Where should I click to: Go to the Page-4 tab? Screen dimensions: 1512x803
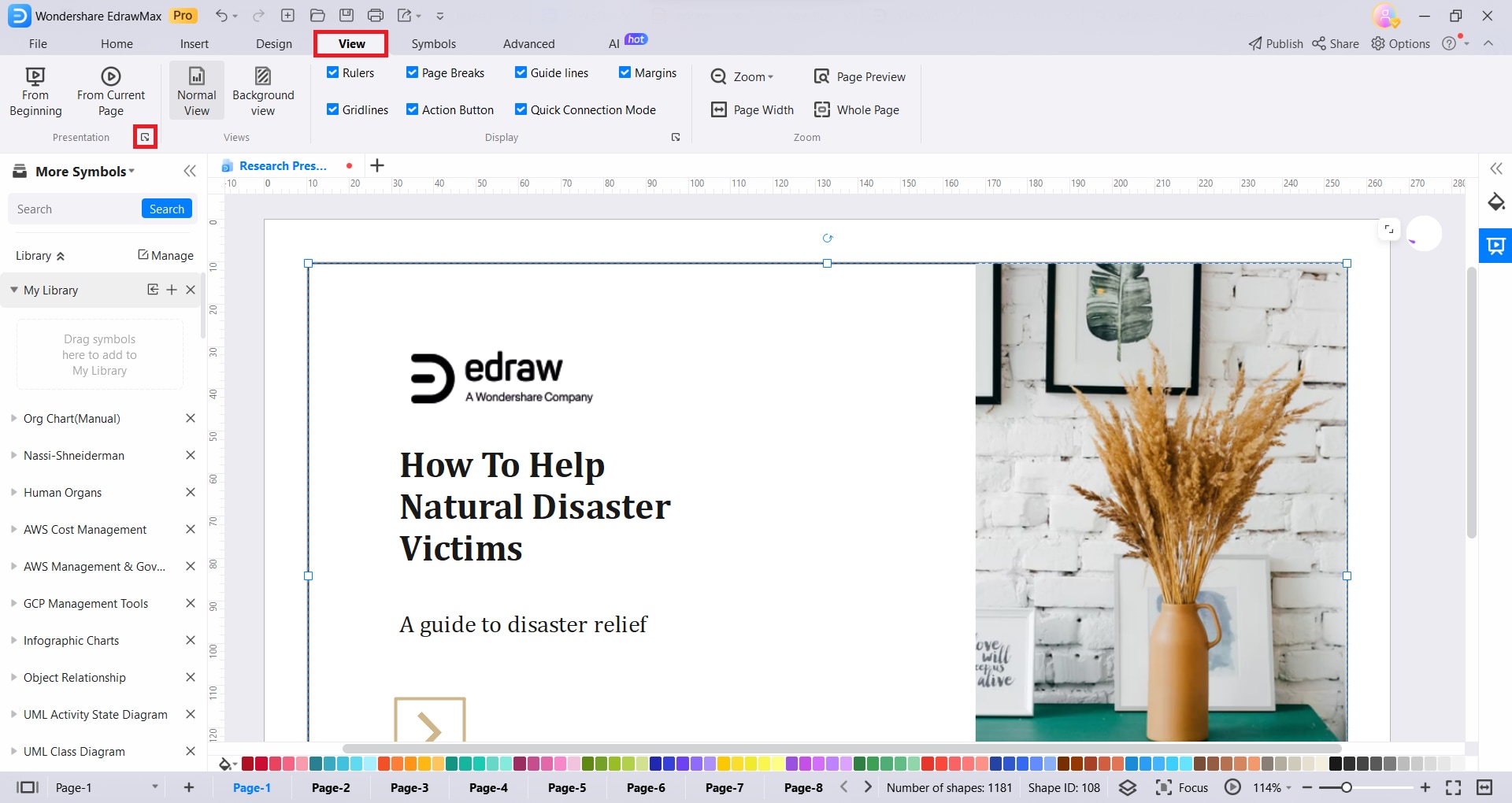(x=488, y=787)
